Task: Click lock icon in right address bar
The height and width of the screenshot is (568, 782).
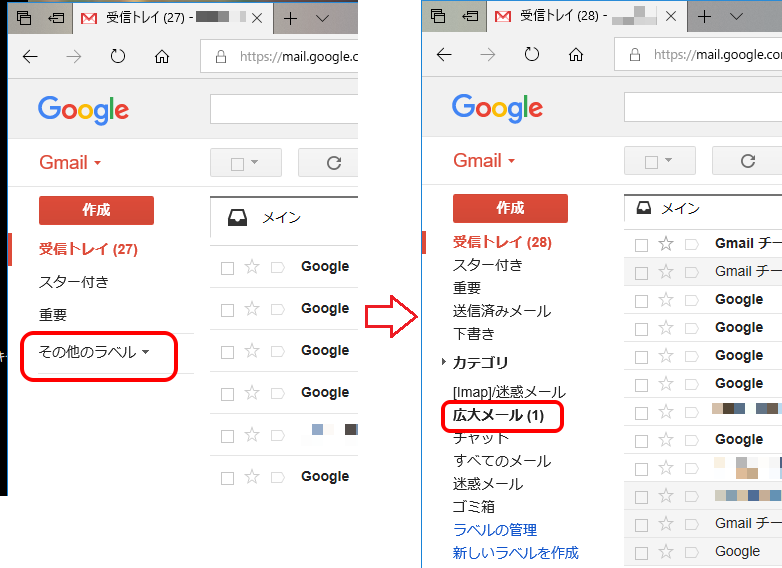Action: pyautogui.click(x=635, y=54)
